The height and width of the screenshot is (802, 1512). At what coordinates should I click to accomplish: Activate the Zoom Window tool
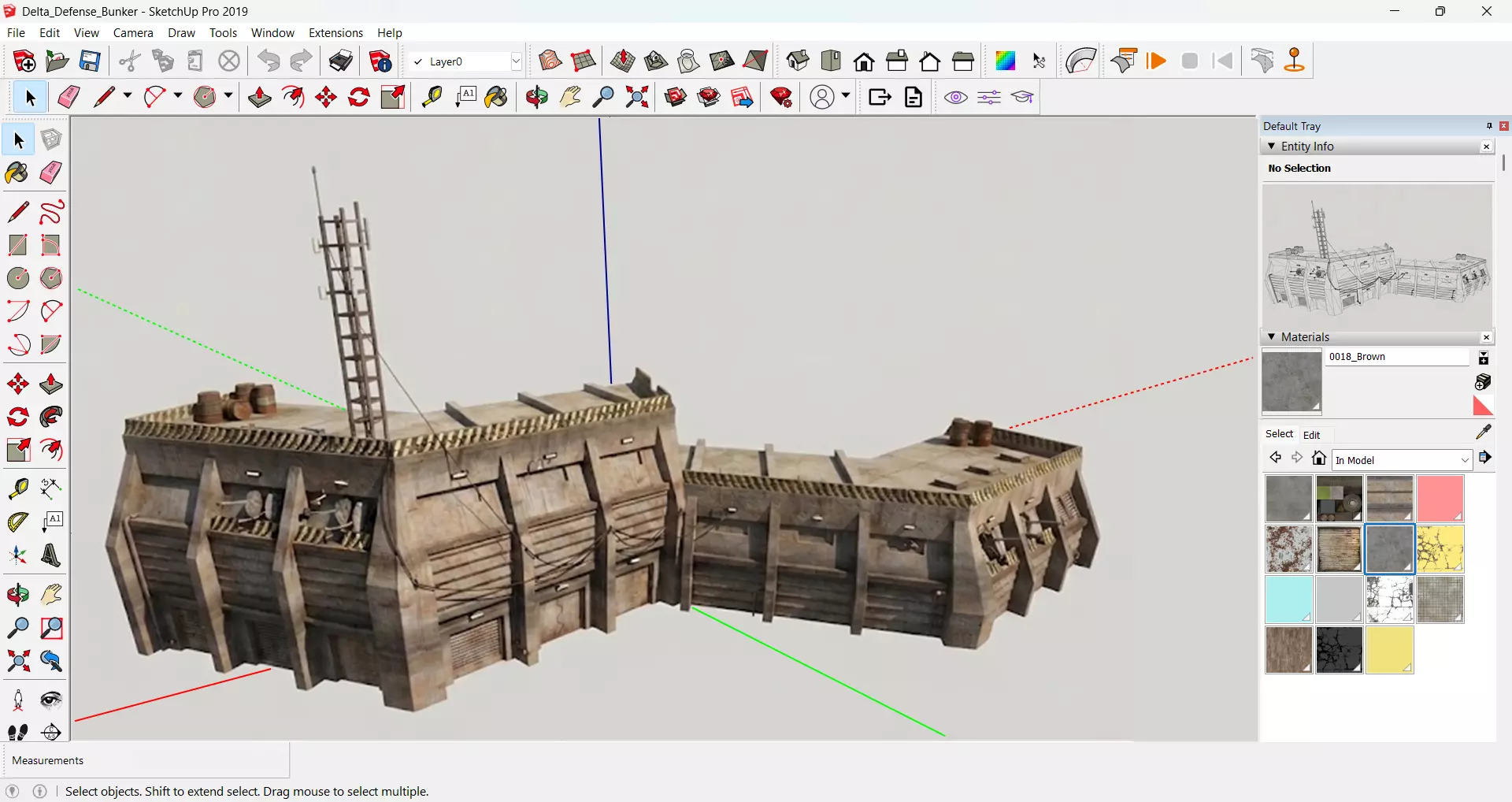(51, 628)
